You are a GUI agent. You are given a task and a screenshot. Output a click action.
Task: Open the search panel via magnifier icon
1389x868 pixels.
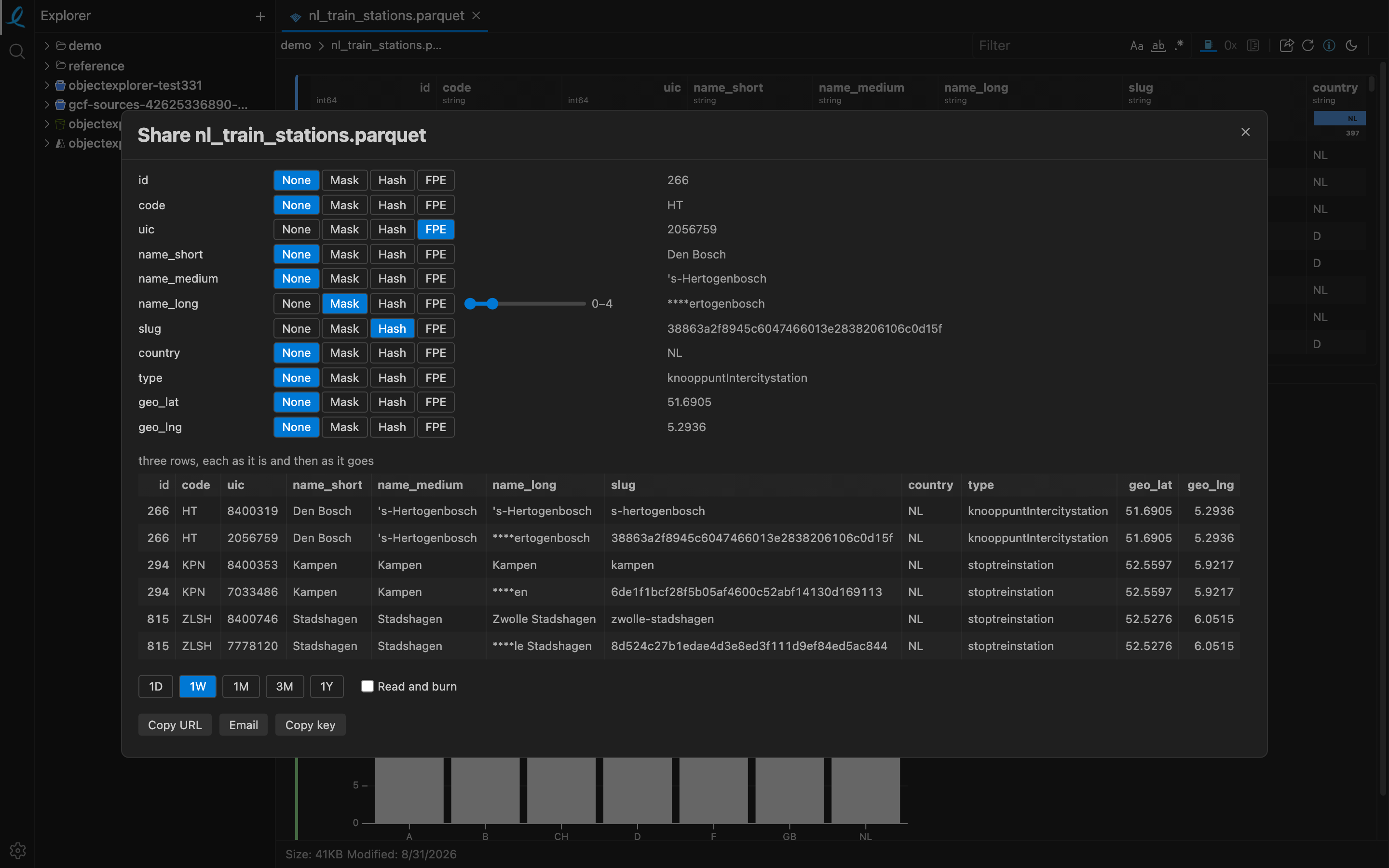pyautogui.click(x=17, y=52)
